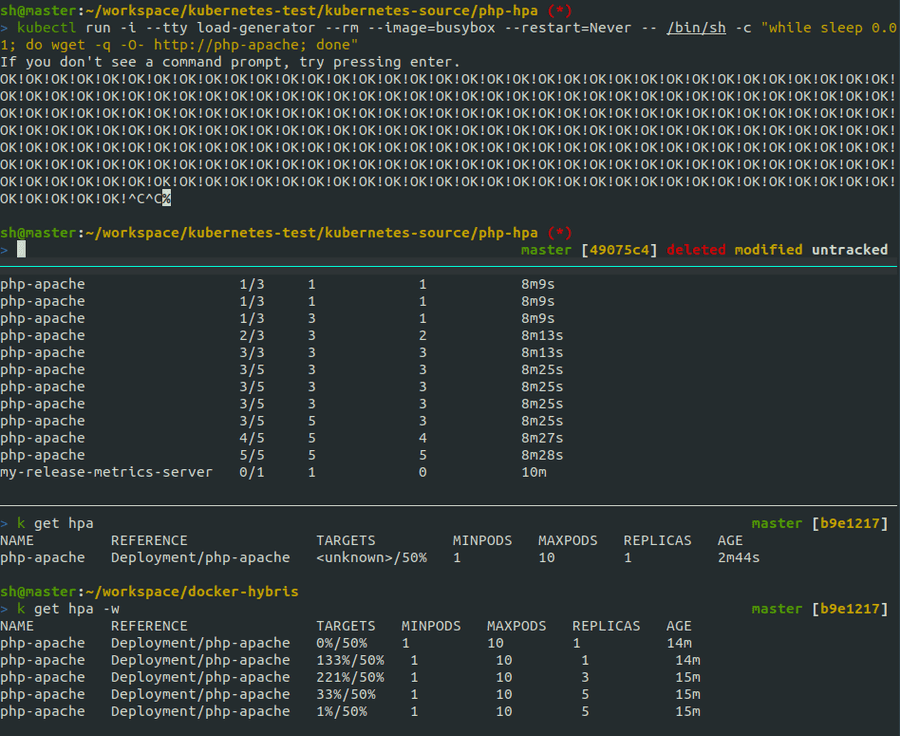This screenshot has height=736, width=900.
Task: Click 'sh@master' in the docker-hybris prompt
Action: click(x=38, y=592)
